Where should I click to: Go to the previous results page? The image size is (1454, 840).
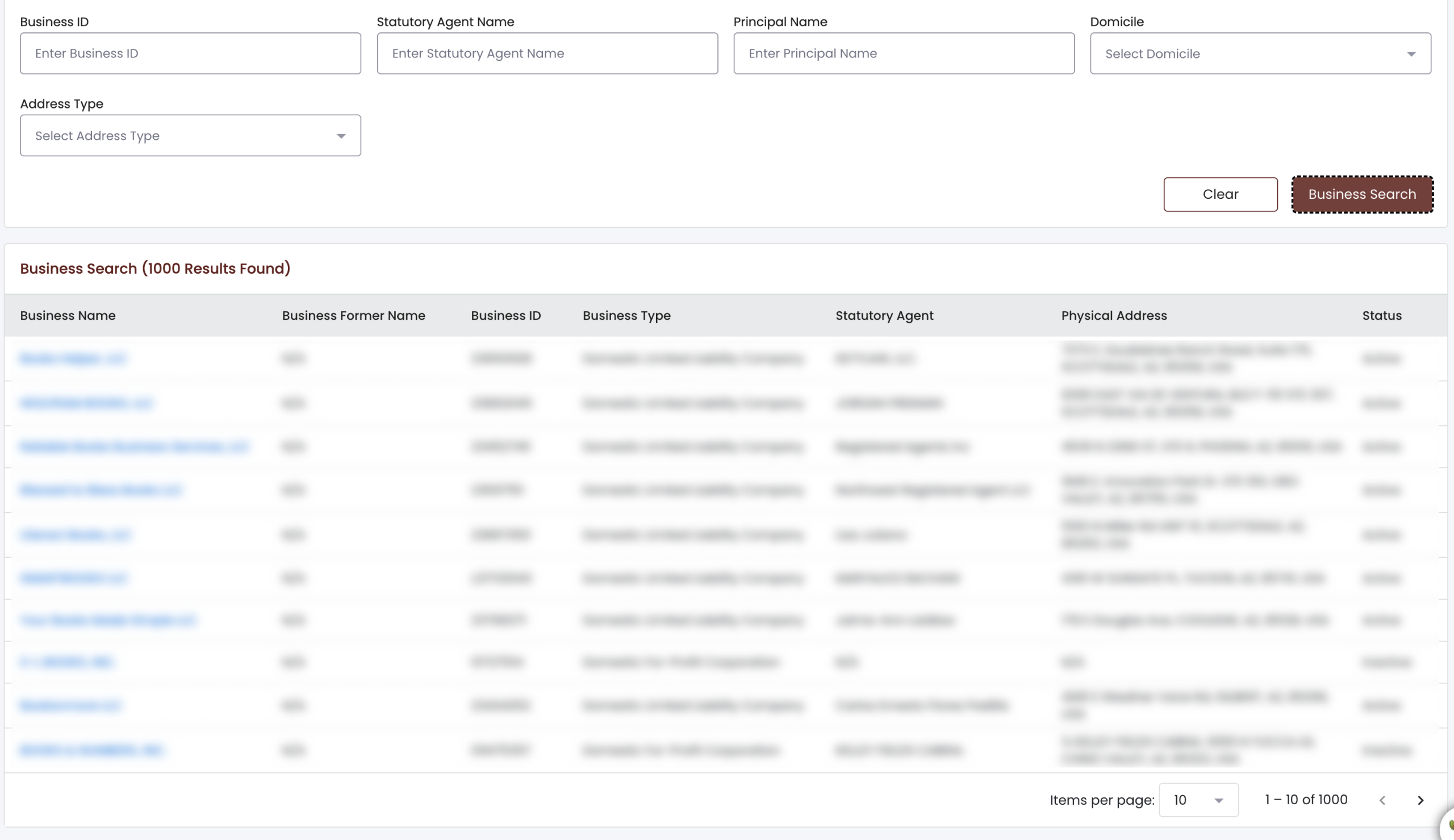coord(1382,800)
